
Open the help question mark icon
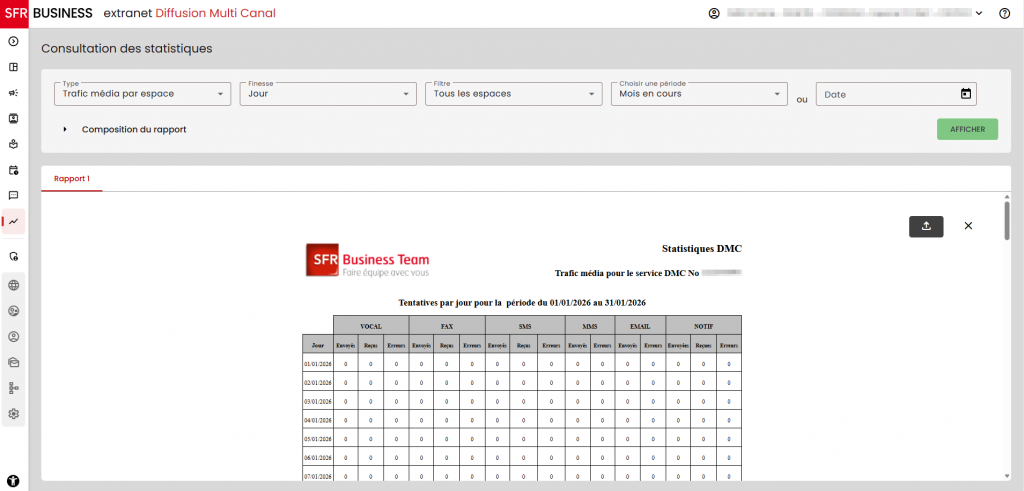point(1004,14)
